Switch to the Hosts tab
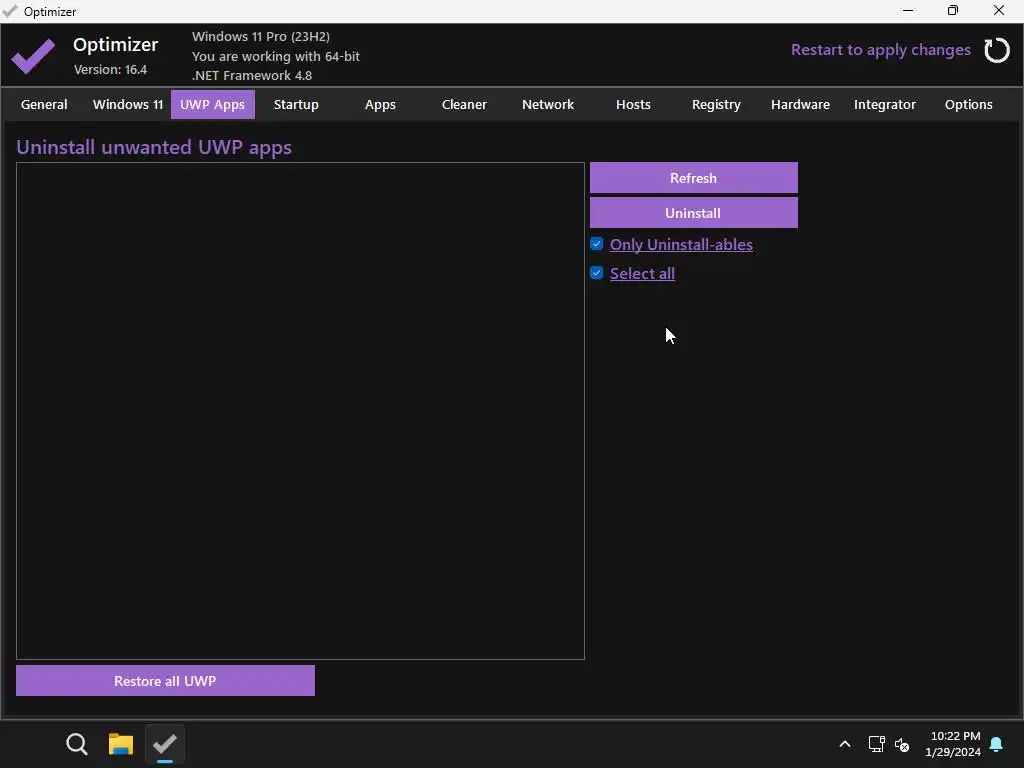Viewport: 1024px width, 768px height. (x=633, y=104)
